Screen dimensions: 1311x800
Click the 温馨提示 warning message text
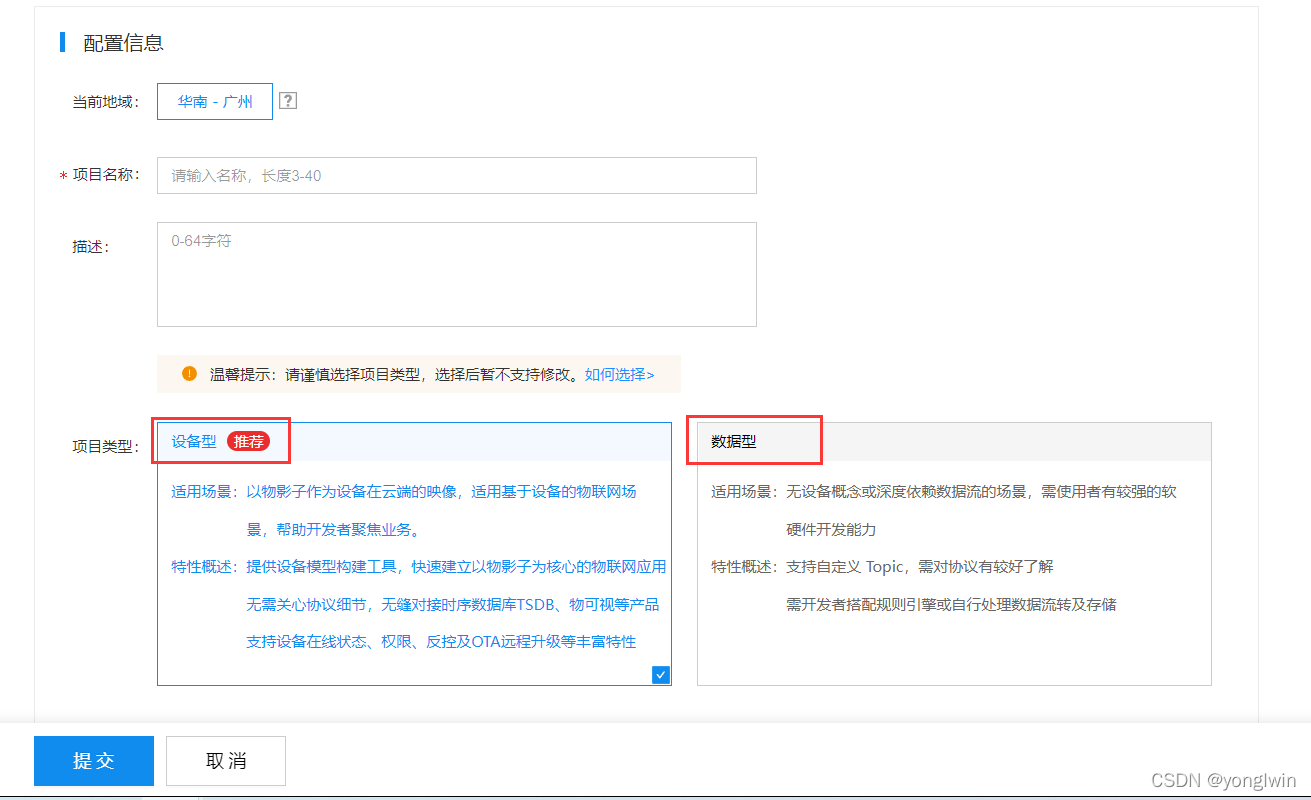click(394, 375)
